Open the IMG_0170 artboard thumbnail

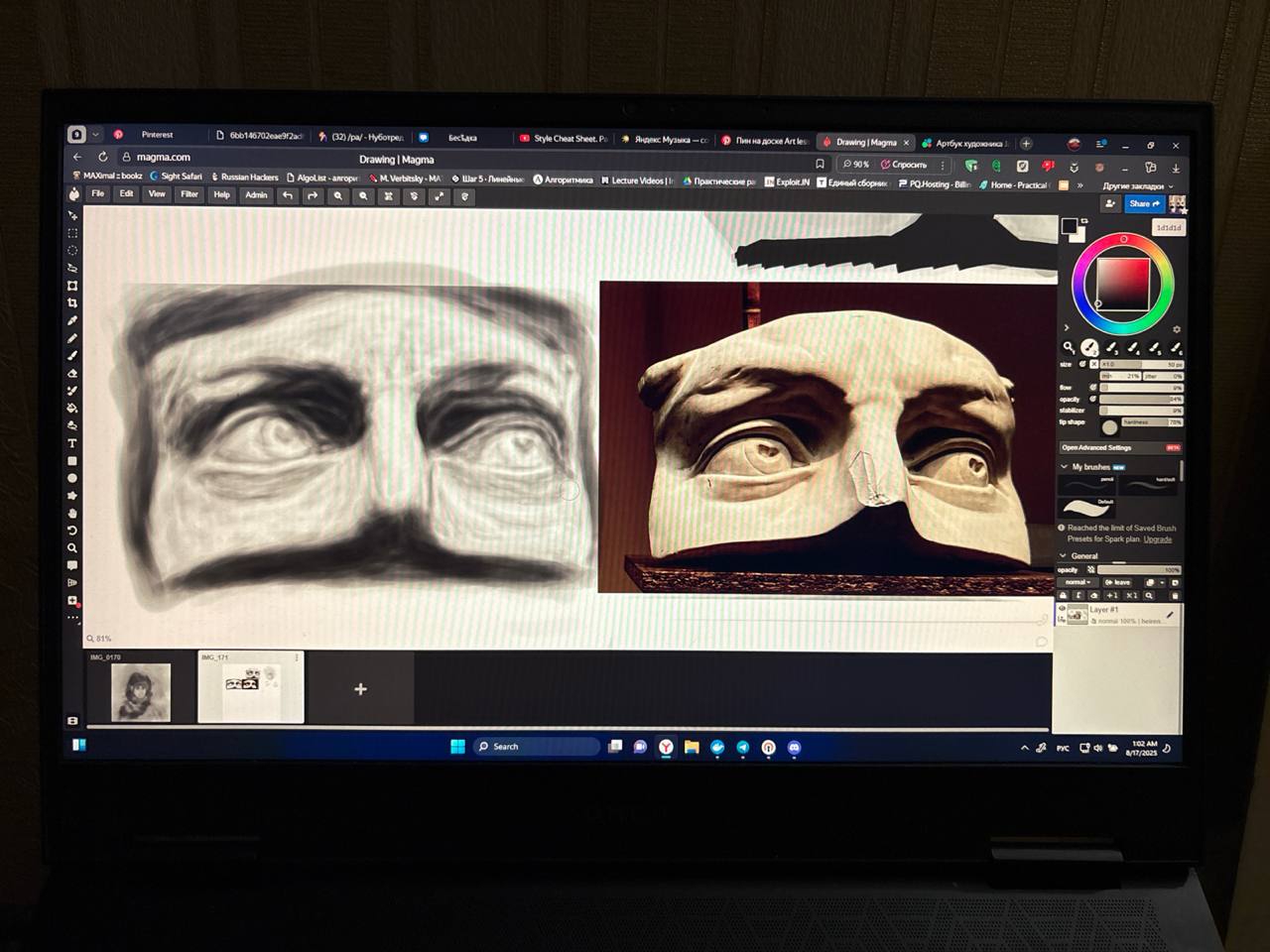tap(141, 692)
